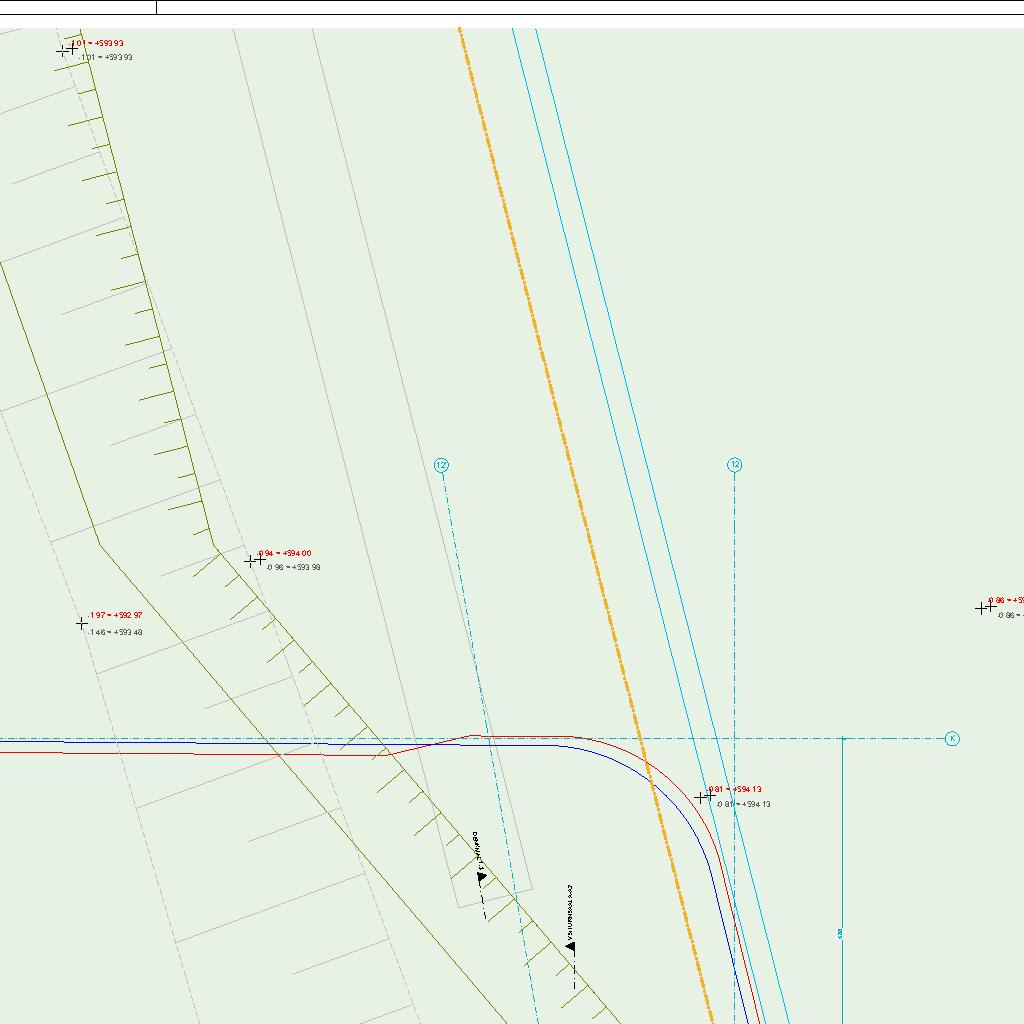
Task: Select the left grid 12 bubble
Action: pyautogui.click(x=441, y=465)
